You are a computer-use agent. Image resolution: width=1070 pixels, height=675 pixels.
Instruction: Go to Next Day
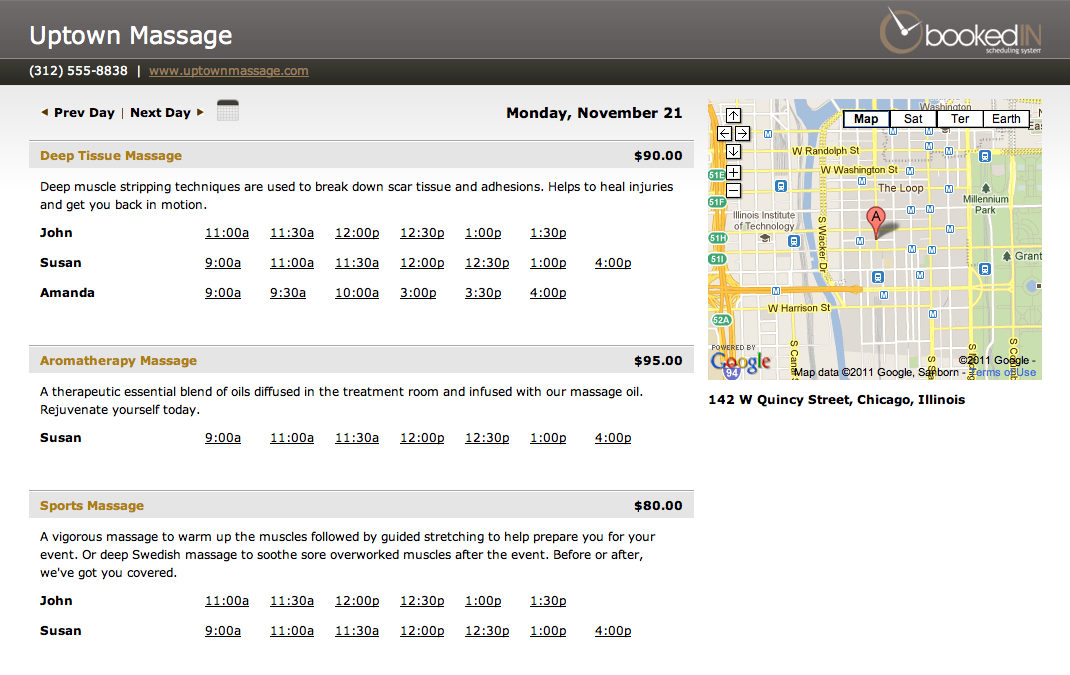[x=160, y=112]
